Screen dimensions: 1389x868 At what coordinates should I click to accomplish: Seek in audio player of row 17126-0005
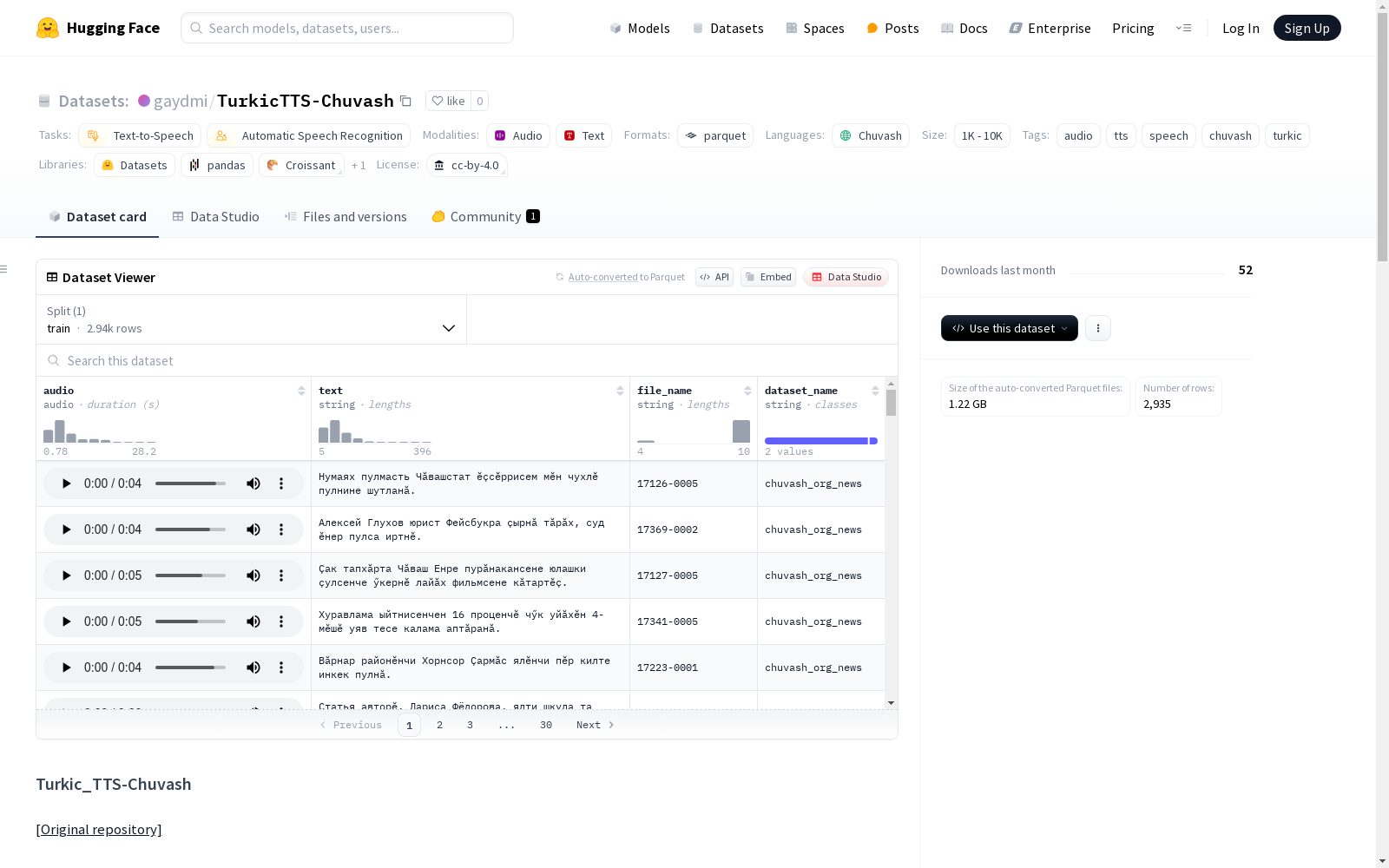point(190,483)
